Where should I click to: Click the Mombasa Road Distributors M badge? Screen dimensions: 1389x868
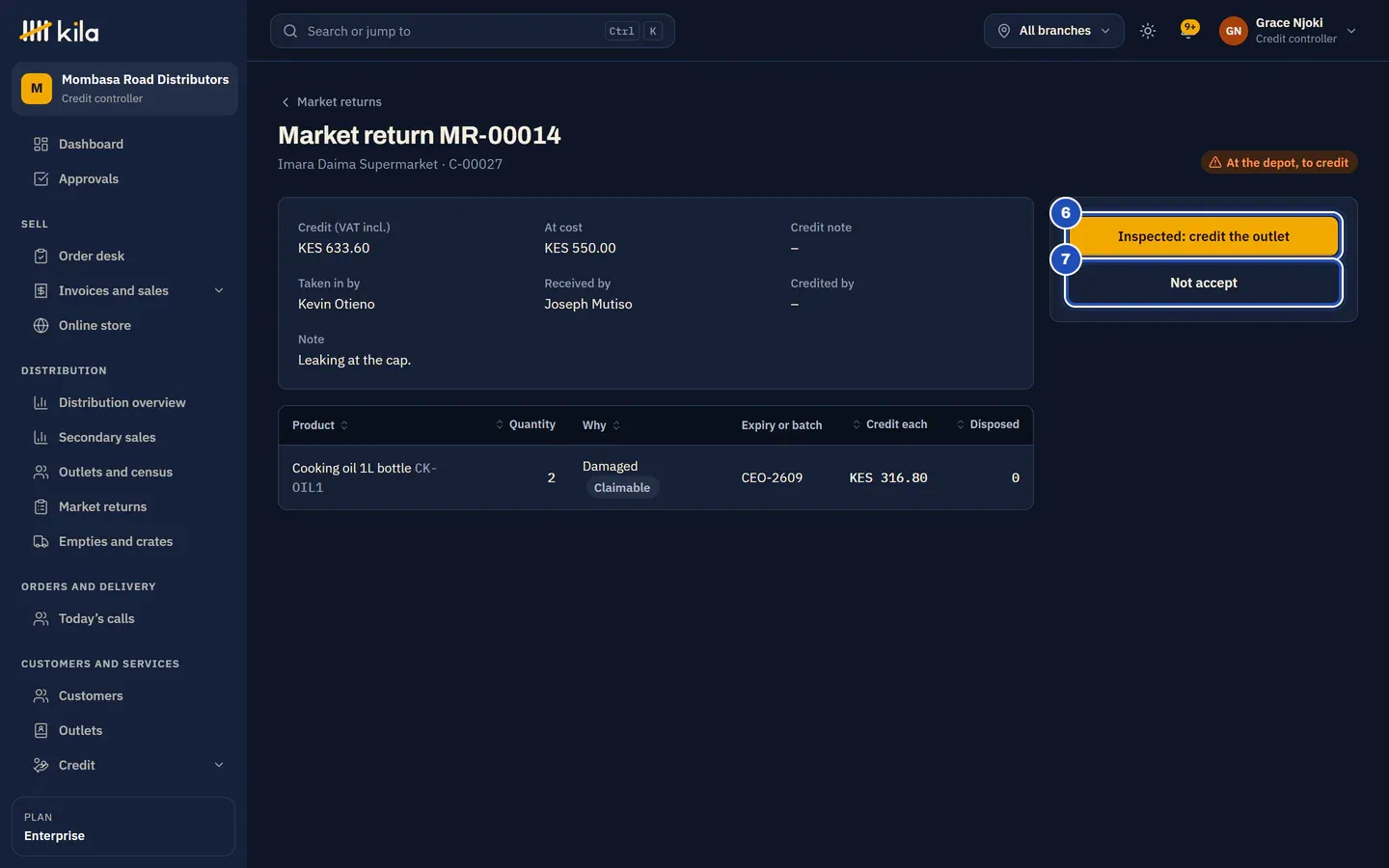tap(37, 89)
